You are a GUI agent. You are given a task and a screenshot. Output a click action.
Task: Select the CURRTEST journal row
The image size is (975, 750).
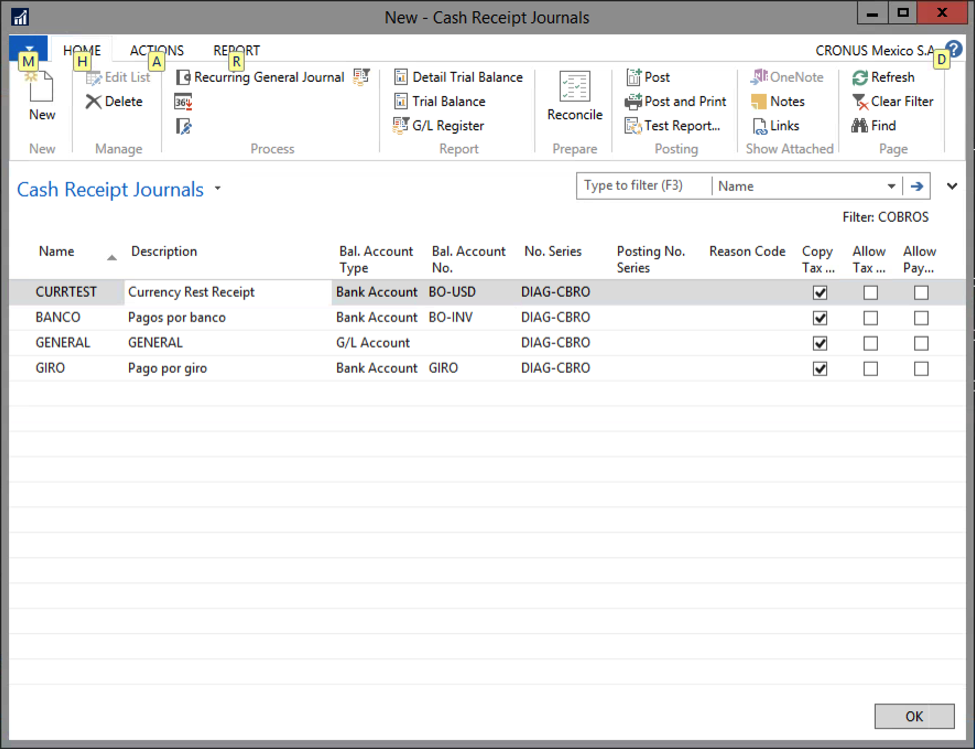(x=487, y=292)
